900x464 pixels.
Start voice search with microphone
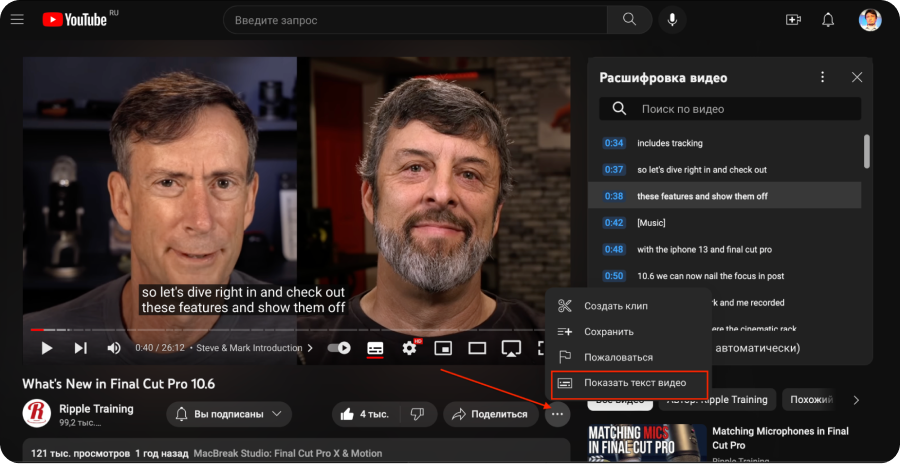672,20
